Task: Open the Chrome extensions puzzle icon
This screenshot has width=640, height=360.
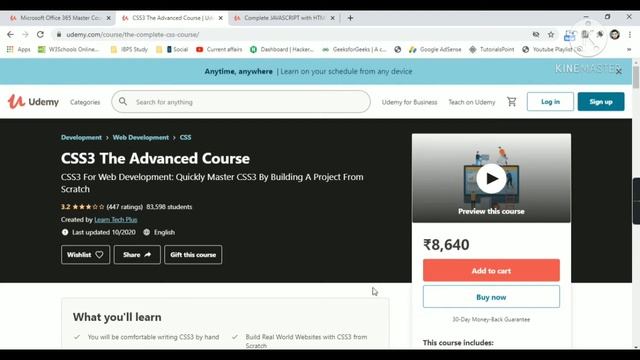Action: (x=600, y=35)
